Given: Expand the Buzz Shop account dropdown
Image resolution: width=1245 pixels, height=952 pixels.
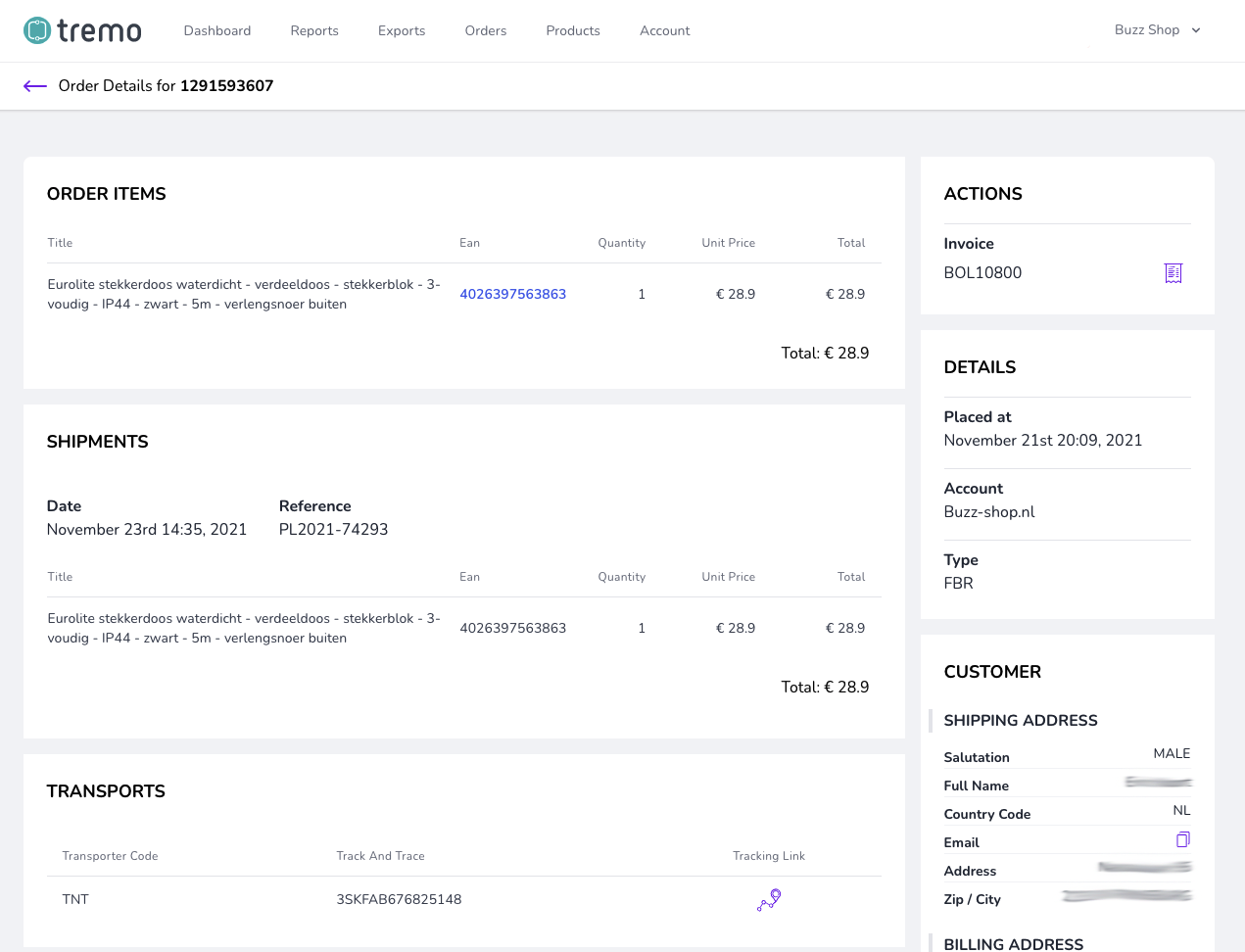Looking at the screenshot, I should (x=1157, y=30).
